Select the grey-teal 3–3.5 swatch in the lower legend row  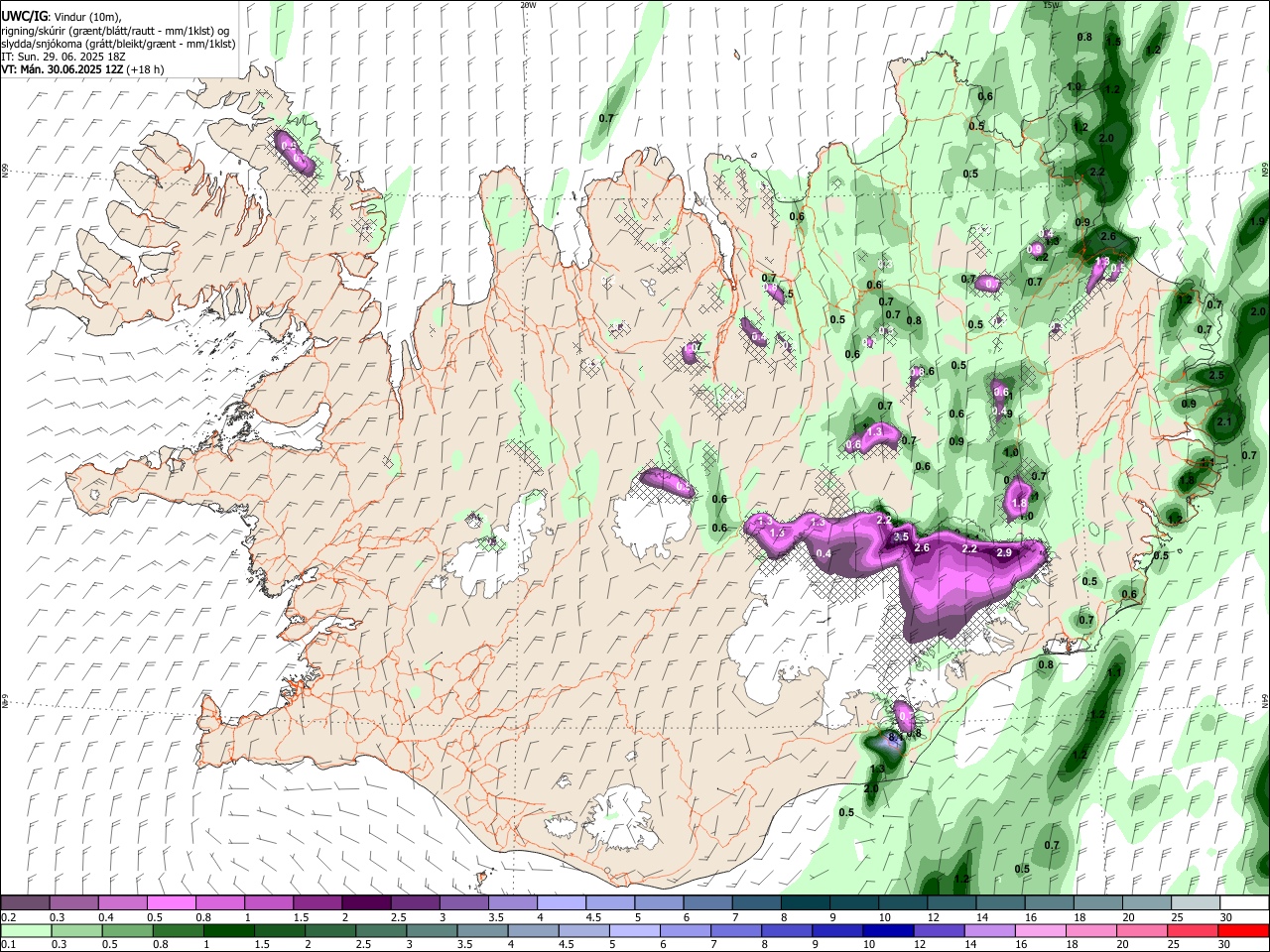click(432, 930)
